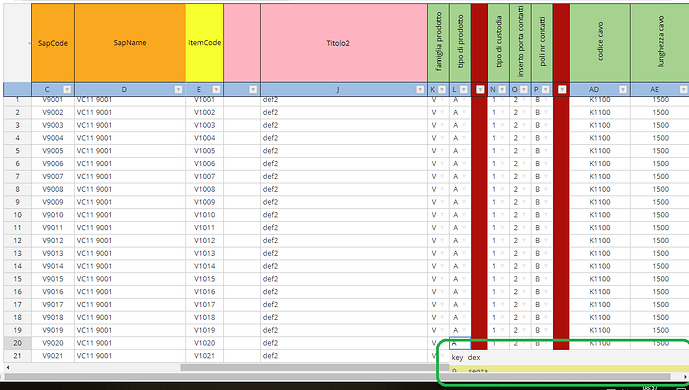Screen dimensions: 689x390
Task: Expand tipo di prodotto cell dropdown in row 2
Action: [464, 112]
